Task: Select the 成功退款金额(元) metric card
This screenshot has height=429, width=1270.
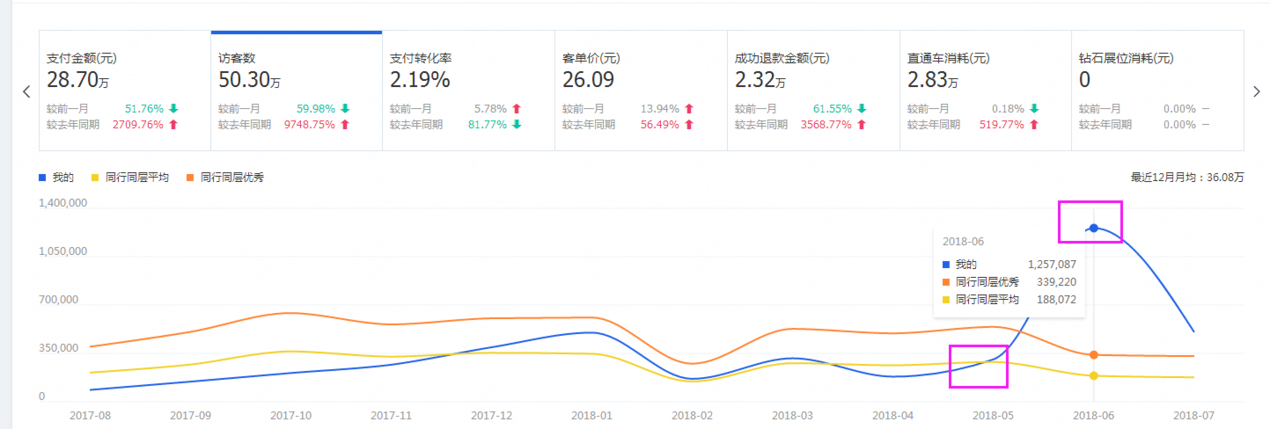Action: pos(813,91)
